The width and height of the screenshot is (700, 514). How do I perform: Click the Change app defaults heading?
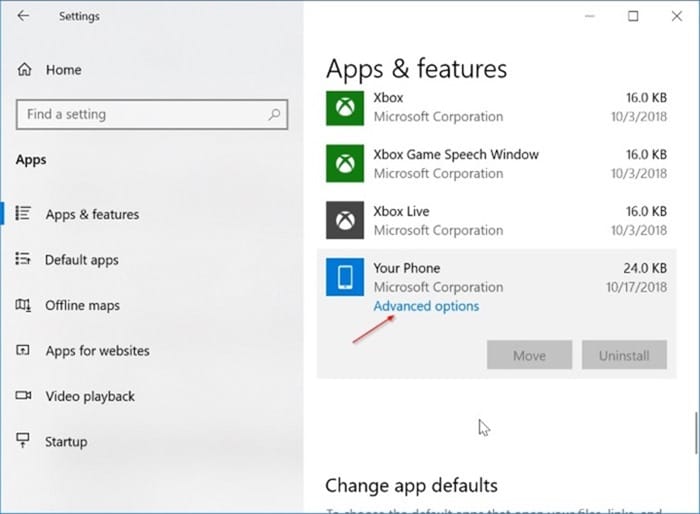(411, 485)
